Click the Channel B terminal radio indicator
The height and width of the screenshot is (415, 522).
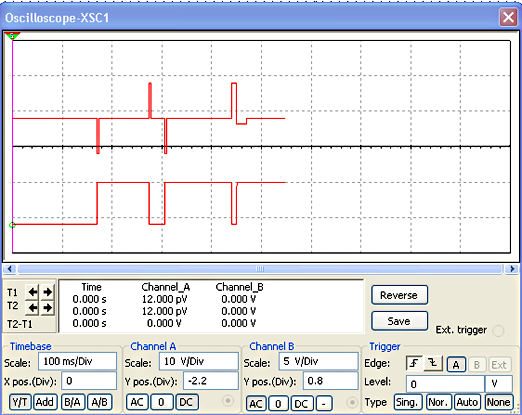(352, 402)
